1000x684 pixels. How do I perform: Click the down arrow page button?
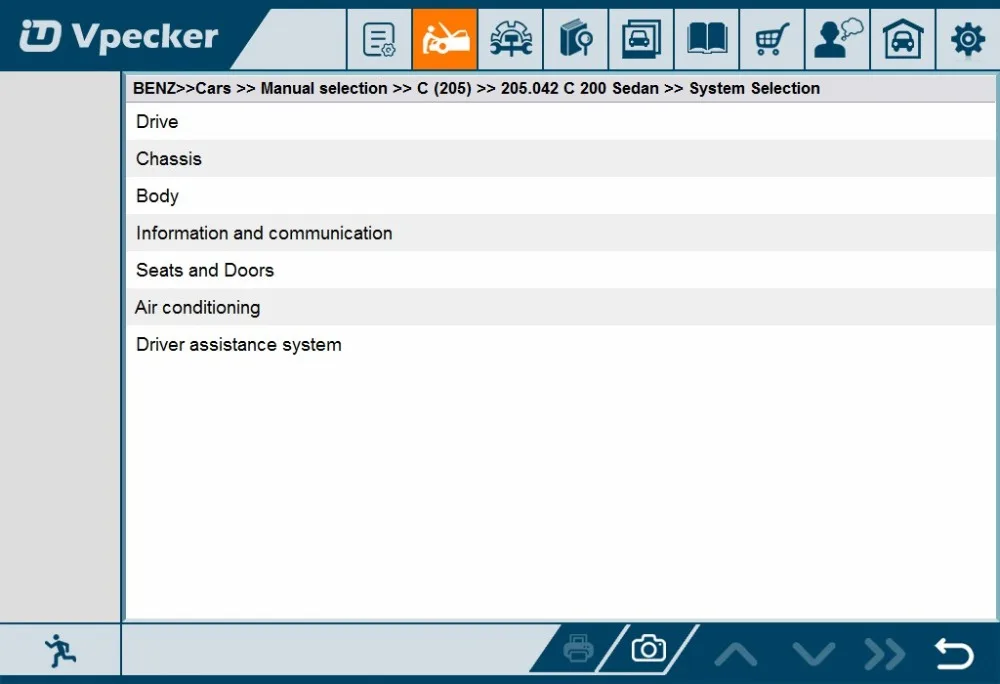[813, 654]
